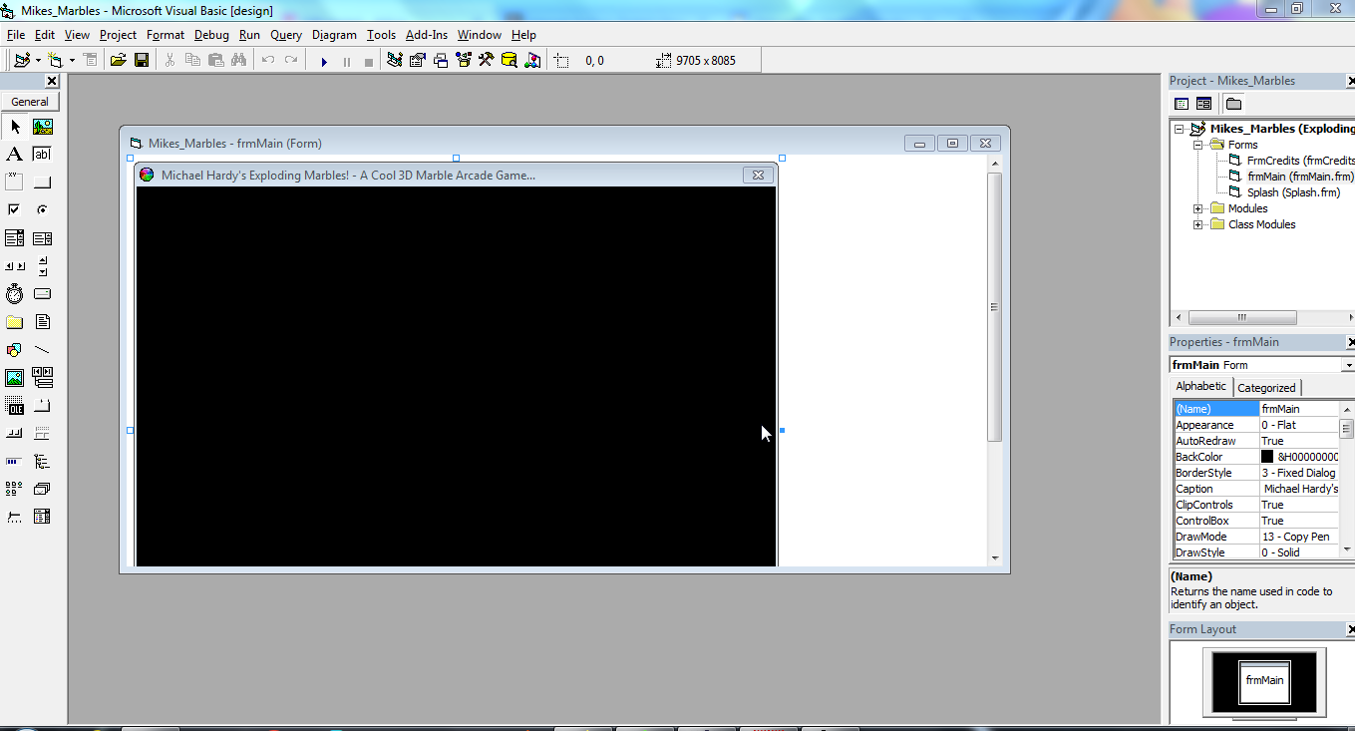Select the PictureBox control from the toolbox
The image size is (1355, 731).
pos(41,126)
